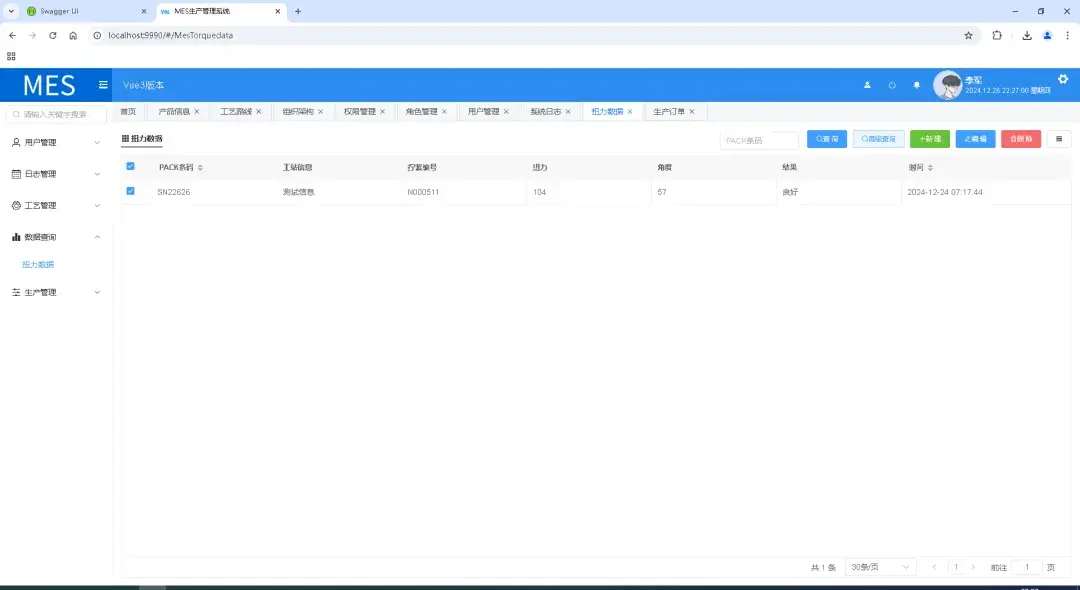
Task: Click the settings gear in the header
Action: (1063, 77)
